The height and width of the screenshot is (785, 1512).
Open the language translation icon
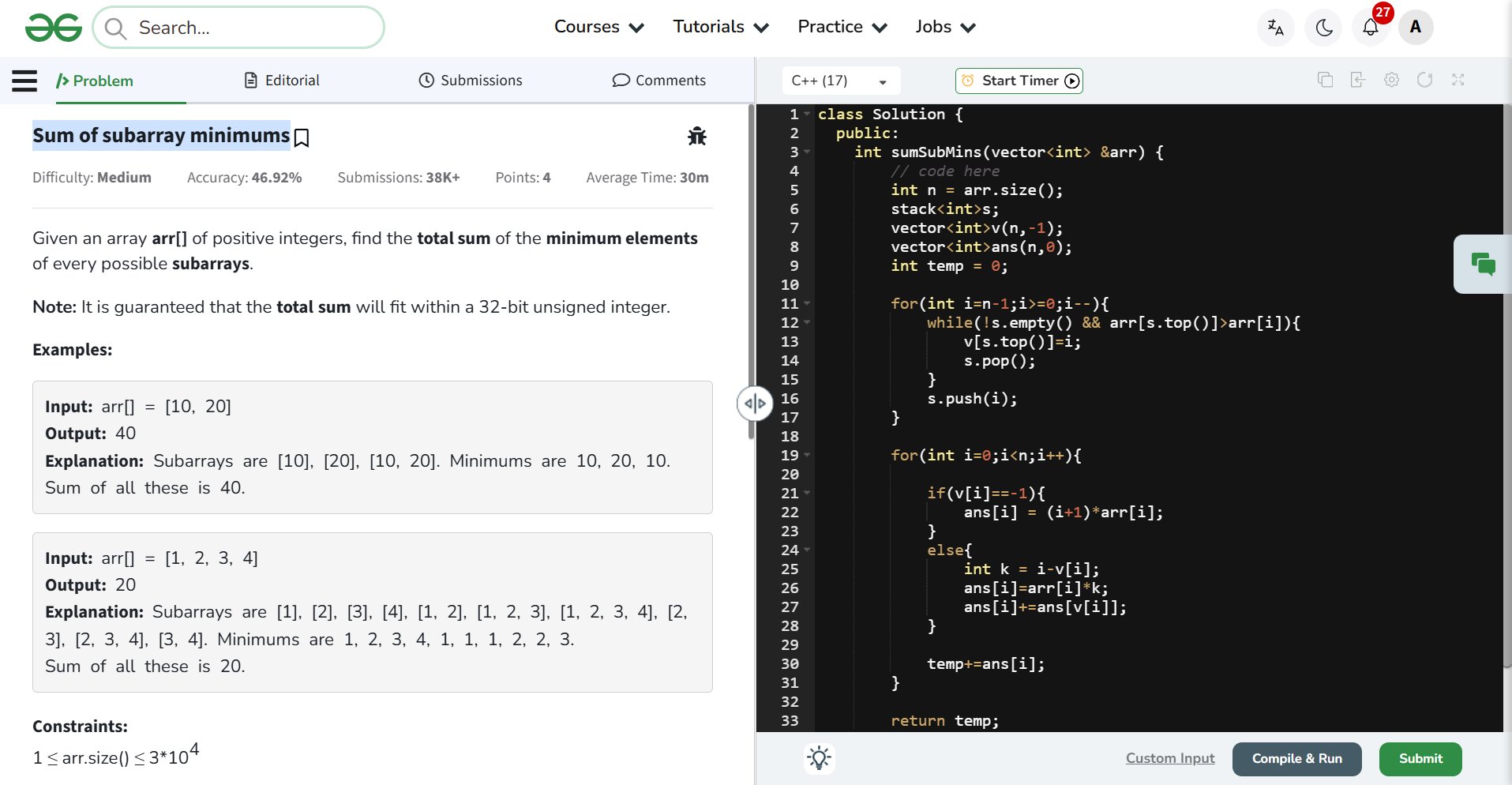coord(1275,28)
